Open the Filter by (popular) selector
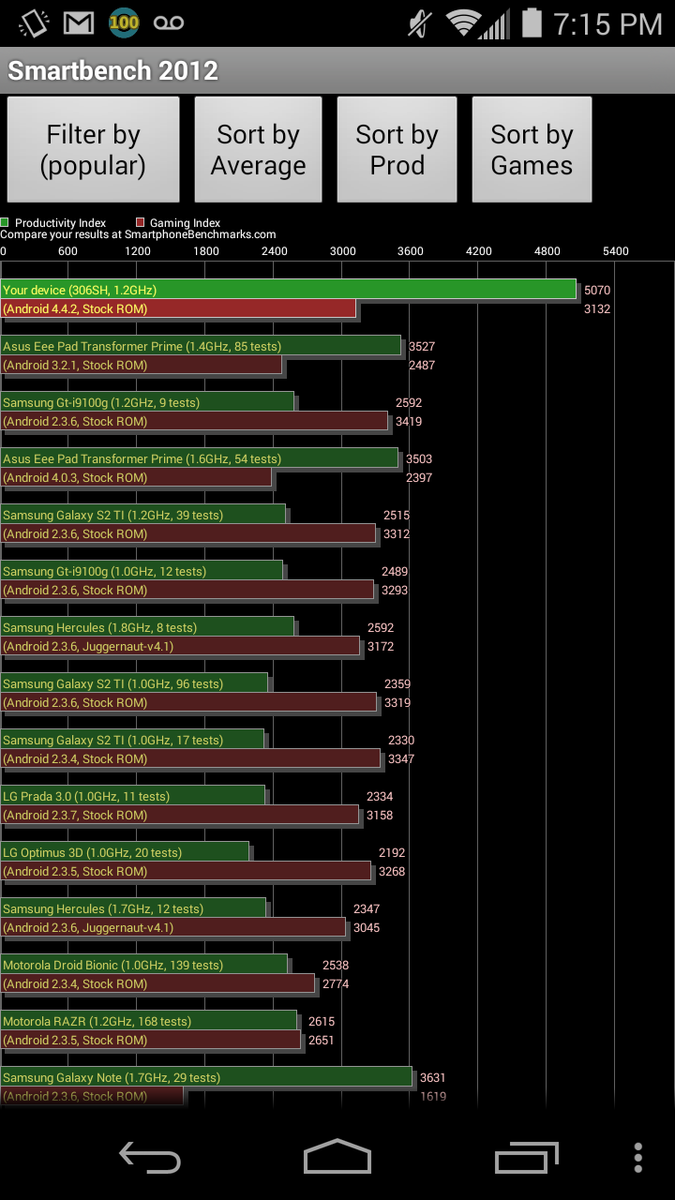The image size is (675, 1200). click(x=93, y=150)
